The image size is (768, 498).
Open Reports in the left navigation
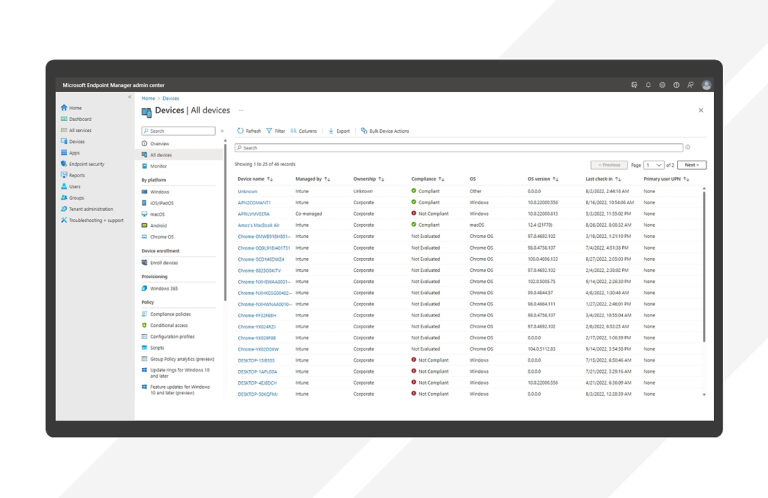72,175
